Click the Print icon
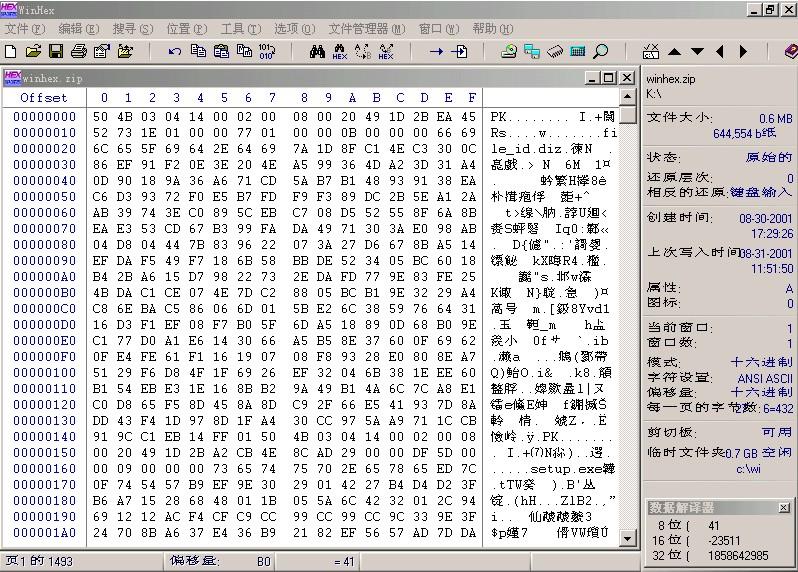This screenshot has width=798, height=572. (x=79, y=51)
